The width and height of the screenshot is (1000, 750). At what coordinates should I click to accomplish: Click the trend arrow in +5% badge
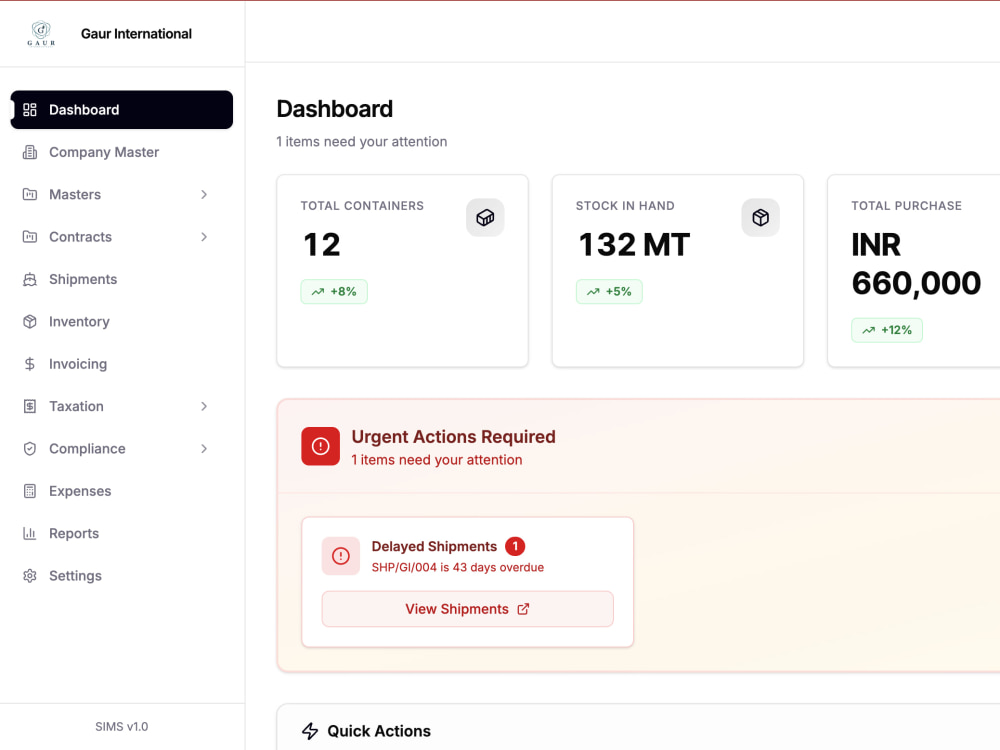593,292
